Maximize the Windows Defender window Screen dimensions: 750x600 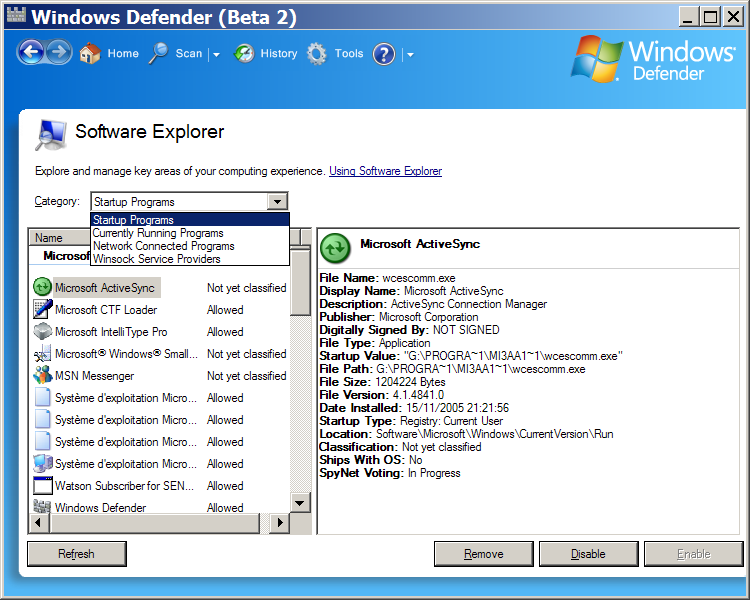tap(711, 17)
